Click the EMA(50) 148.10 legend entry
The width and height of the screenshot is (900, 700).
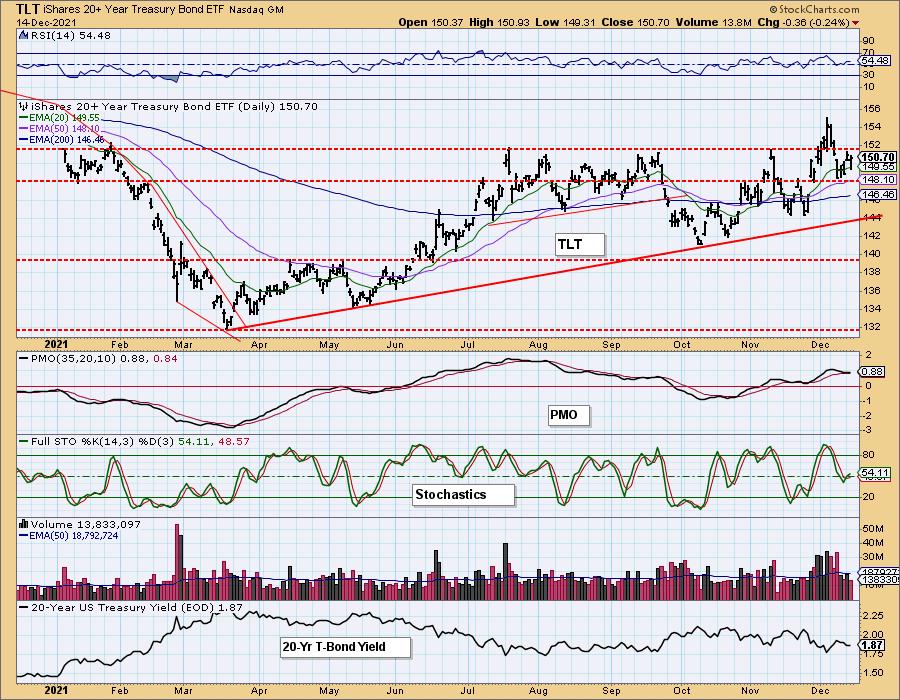tap(60, 129)
